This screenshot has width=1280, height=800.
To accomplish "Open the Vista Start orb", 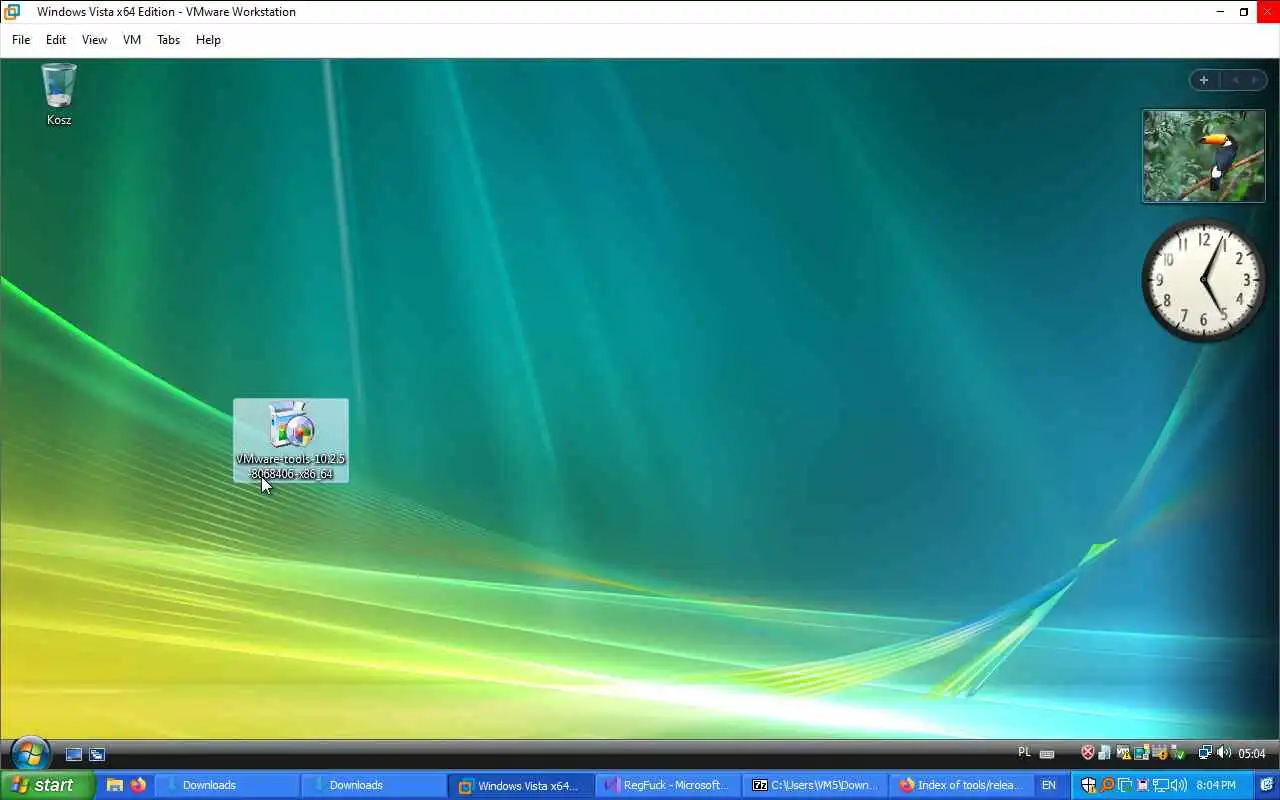I will [x=31, y=753].
